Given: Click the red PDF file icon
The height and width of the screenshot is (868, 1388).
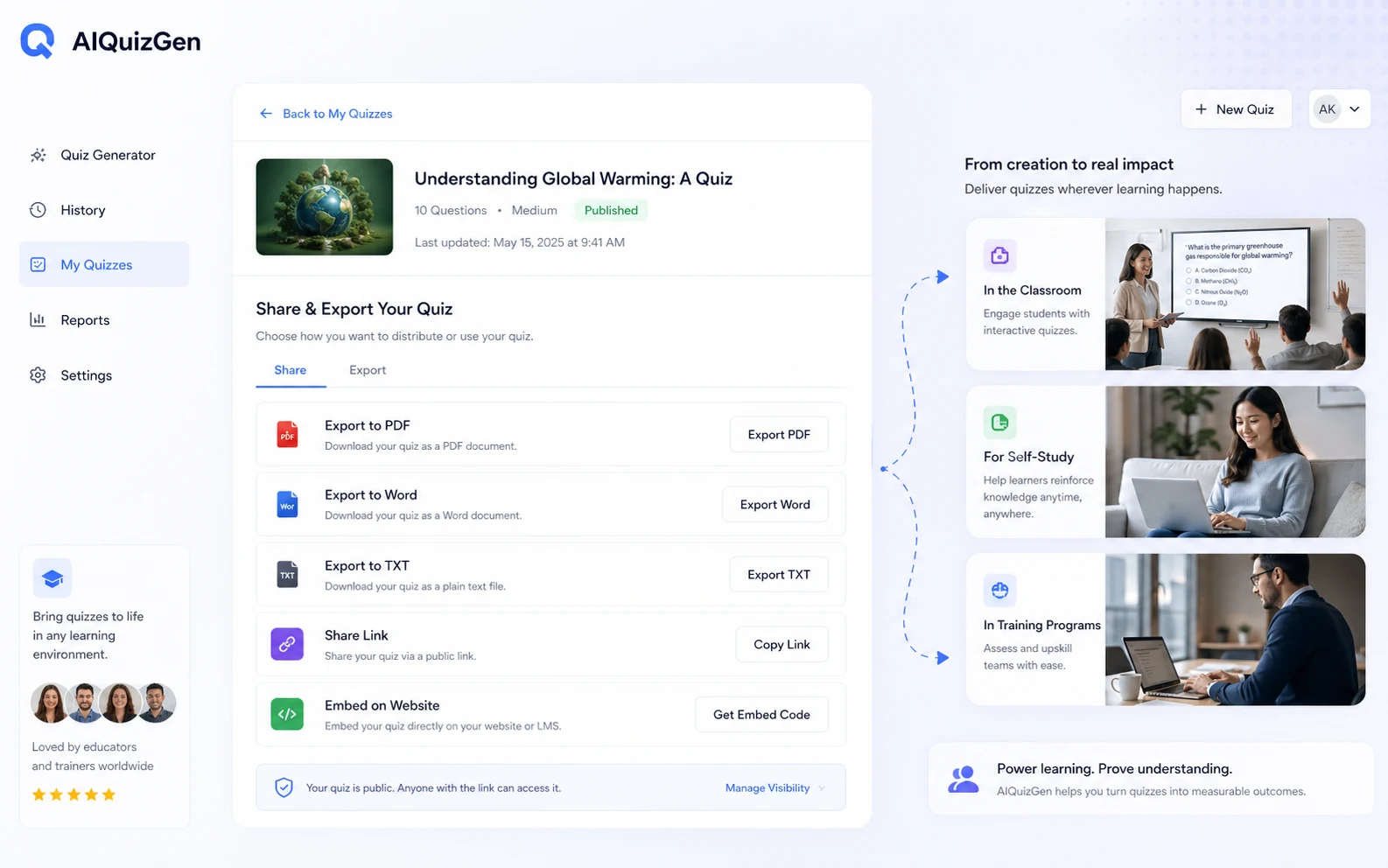Looking at the screenshot, I should point(287,434).
